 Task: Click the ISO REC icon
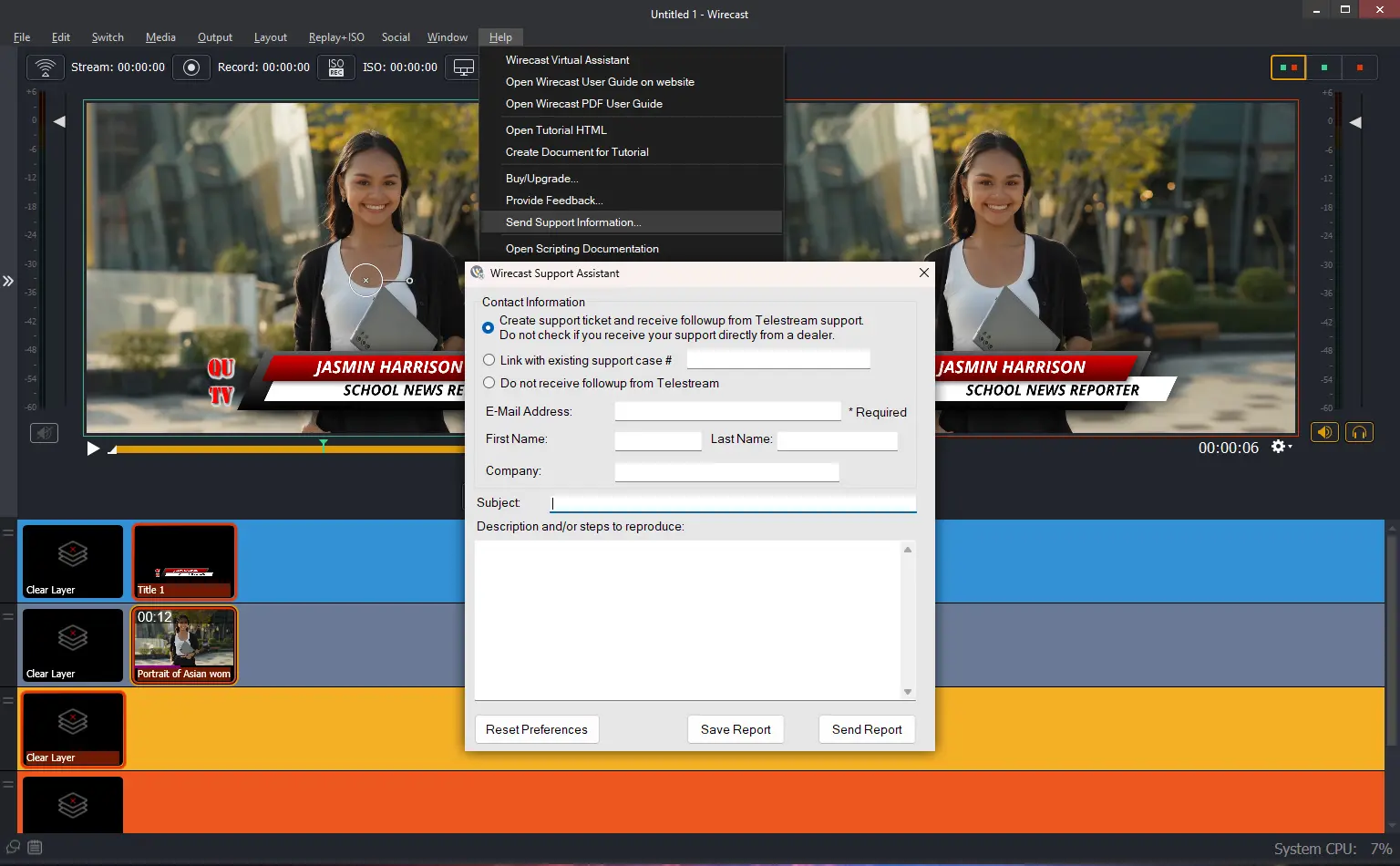pos(336,67)
